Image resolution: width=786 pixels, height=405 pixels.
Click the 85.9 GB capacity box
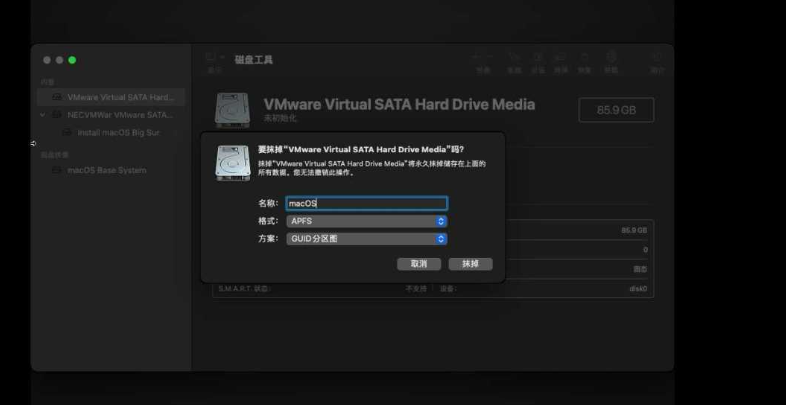pos(616,110)
